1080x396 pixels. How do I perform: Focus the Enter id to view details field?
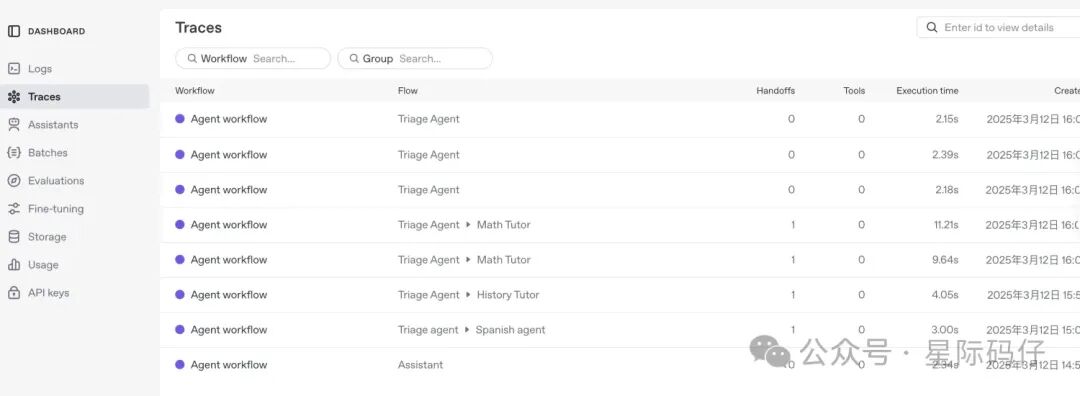pos(999,28)
